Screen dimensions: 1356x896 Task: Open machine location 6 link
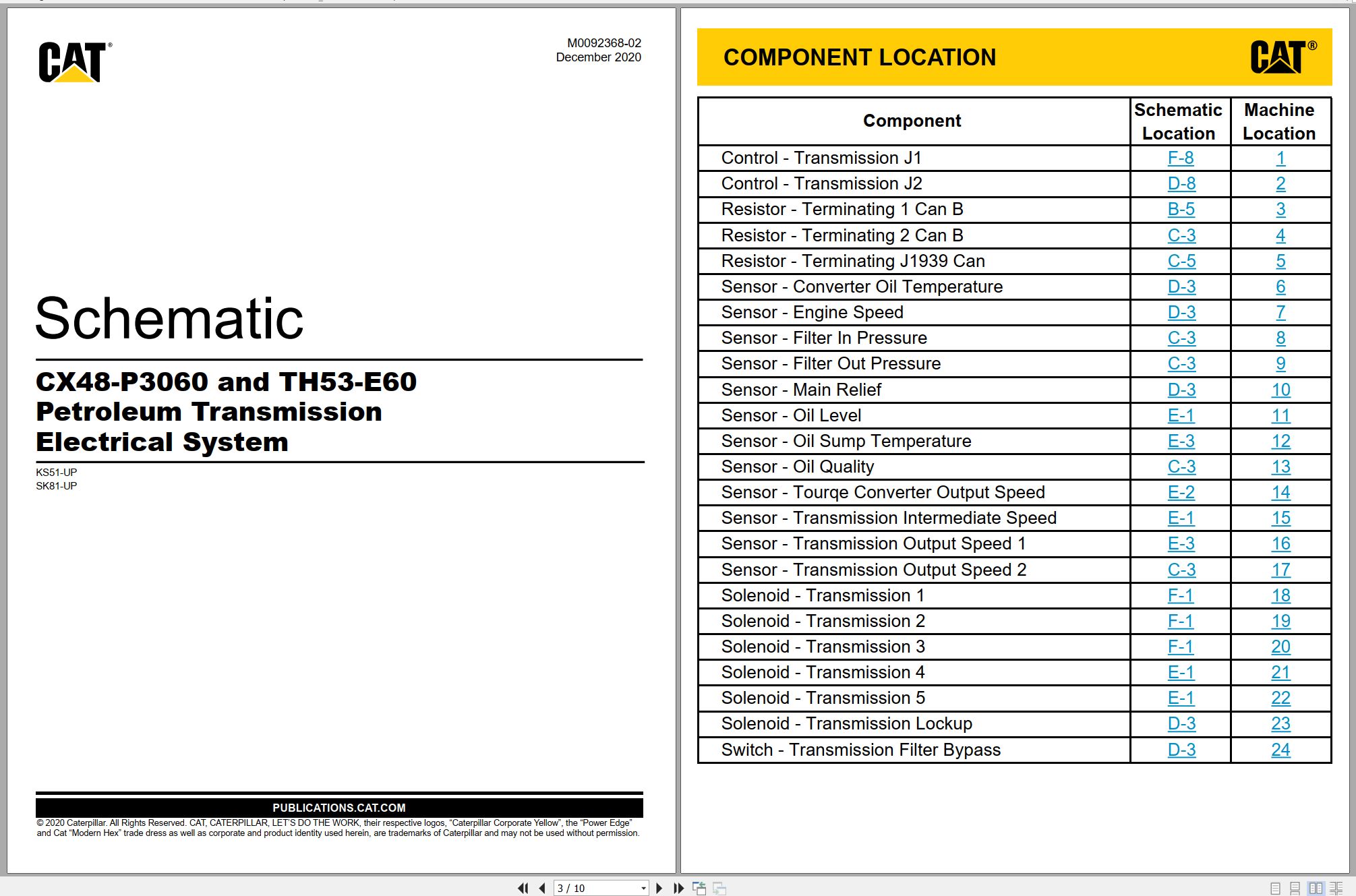1280,287
